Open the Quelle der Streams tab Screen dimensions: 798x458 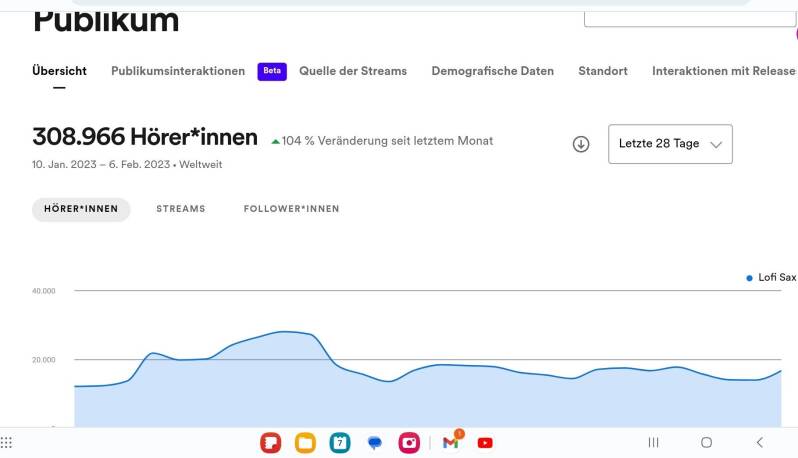click(x=353, y=71)
